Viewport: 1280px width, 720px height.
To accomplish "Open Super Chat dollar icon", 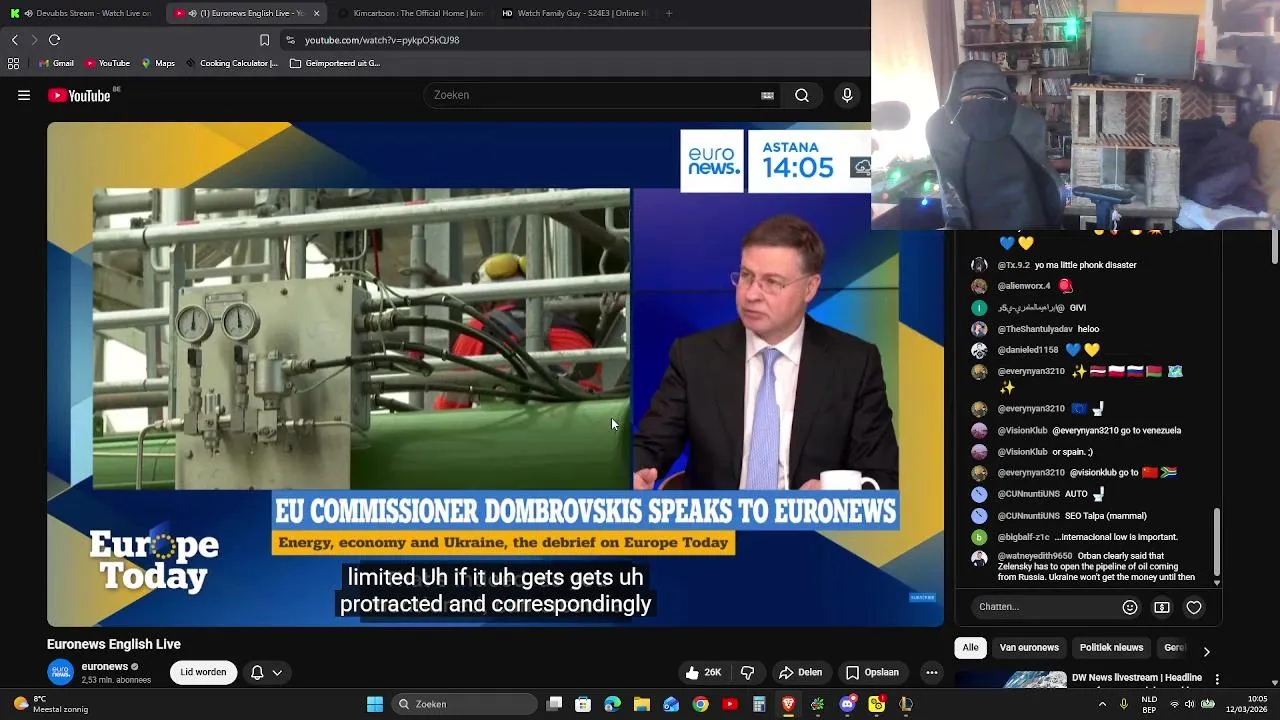I will pyautogui.click(x=1162, y=607).
